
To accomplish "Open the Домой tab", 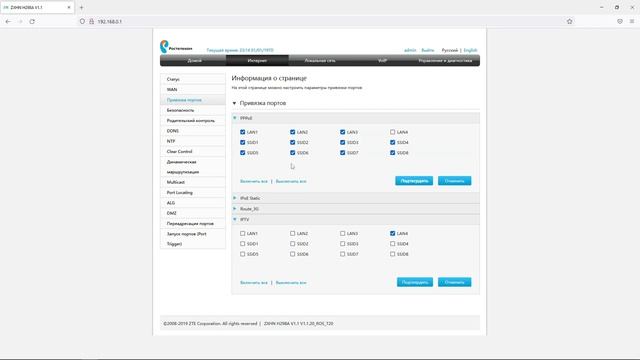I will click(x=194, y=60).
